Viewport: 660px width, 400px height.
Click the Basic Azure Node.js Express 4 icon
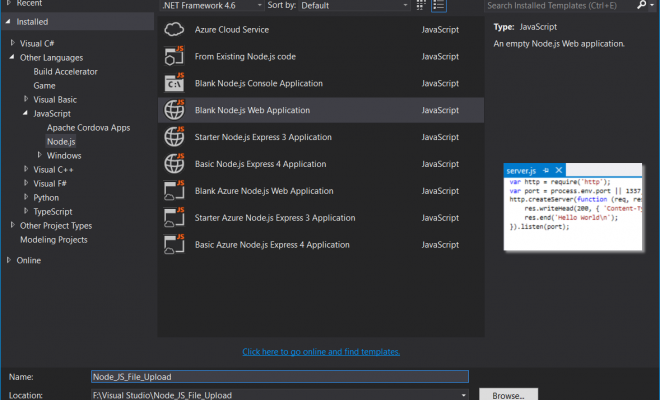(x=174, y=245)
